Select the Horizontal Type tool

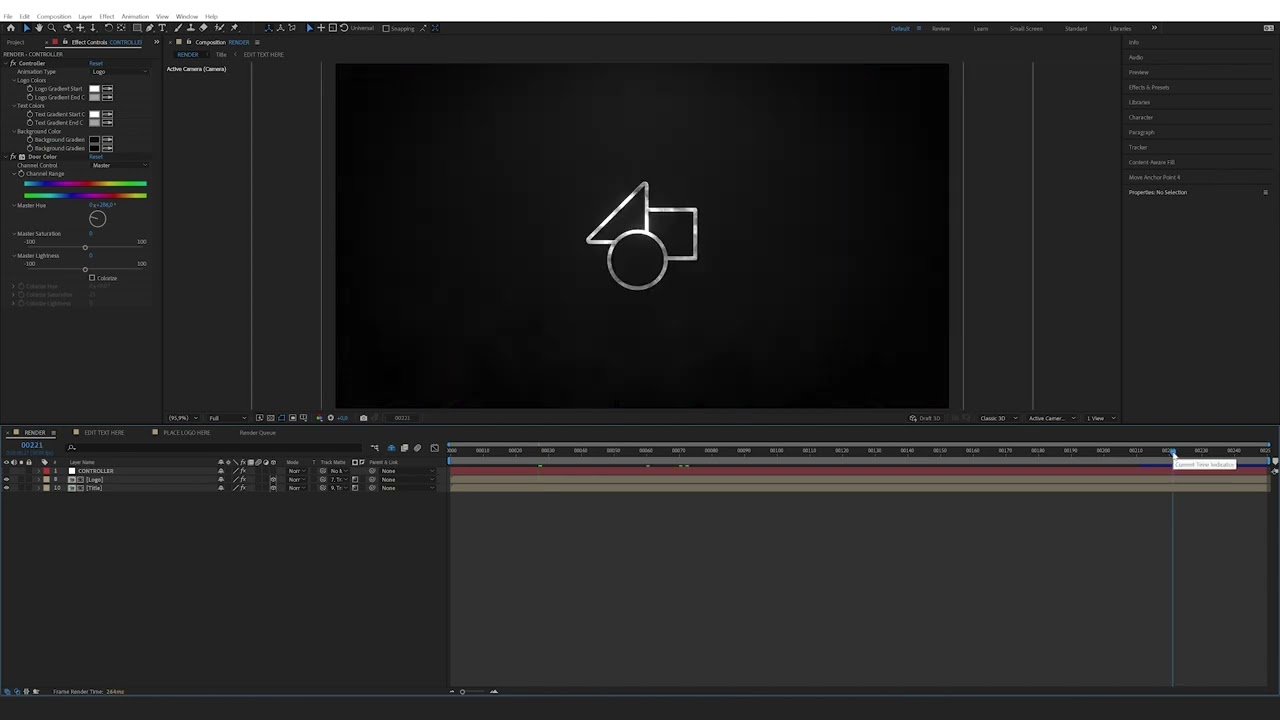(162, 28)
